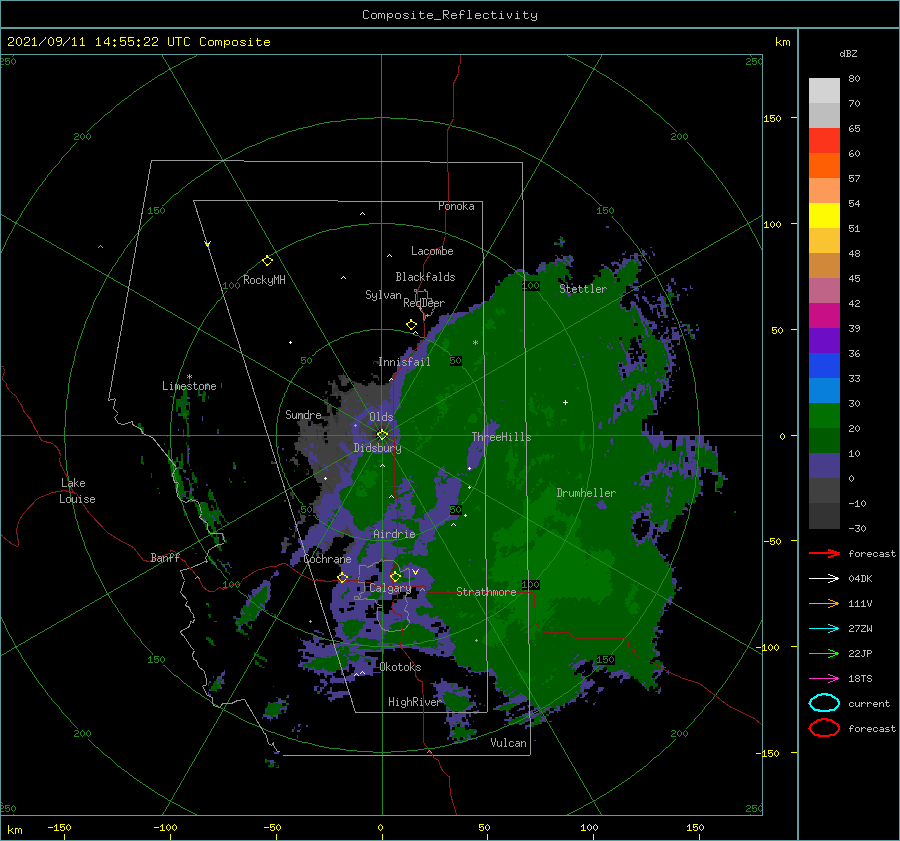This screenshot has height=841, width=900.
Task: Click the Lacombe city label
Action: [432, 251]
